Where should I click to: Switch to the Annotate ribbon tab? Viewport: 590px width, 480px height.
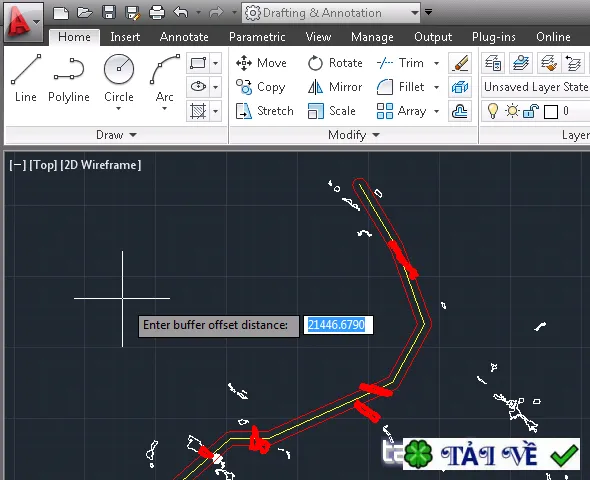pos(184,37)
